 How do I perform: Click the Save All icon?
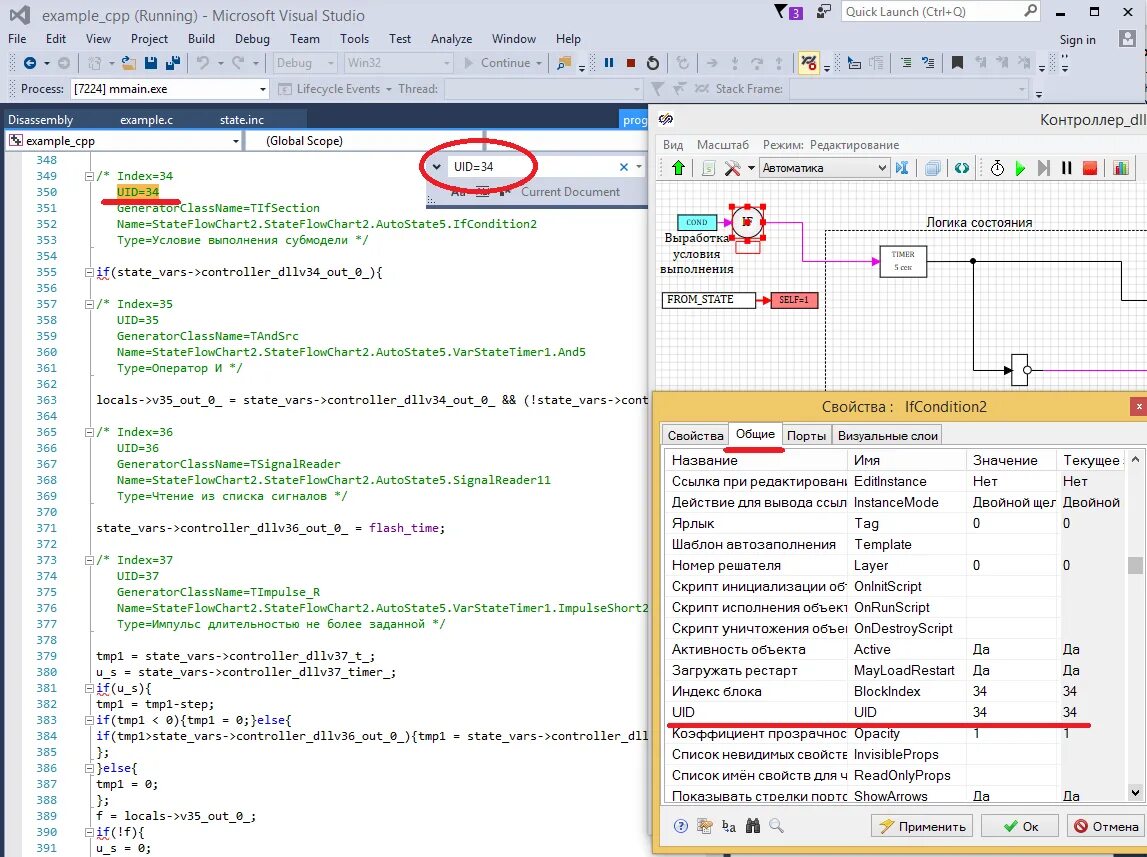click(173, 63)
